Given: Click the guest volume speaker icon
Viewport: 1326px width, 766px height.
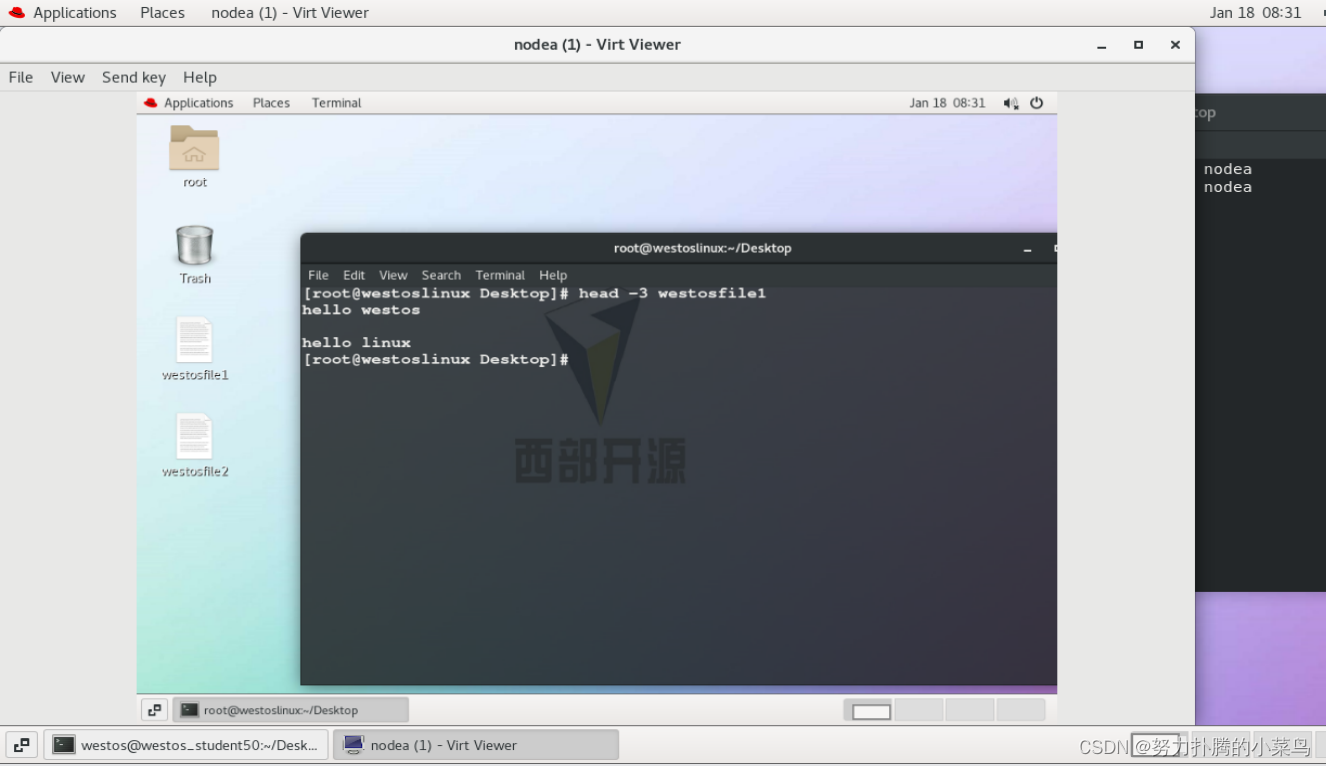Looking at the screenshot, I should (x=1011, y=103).
